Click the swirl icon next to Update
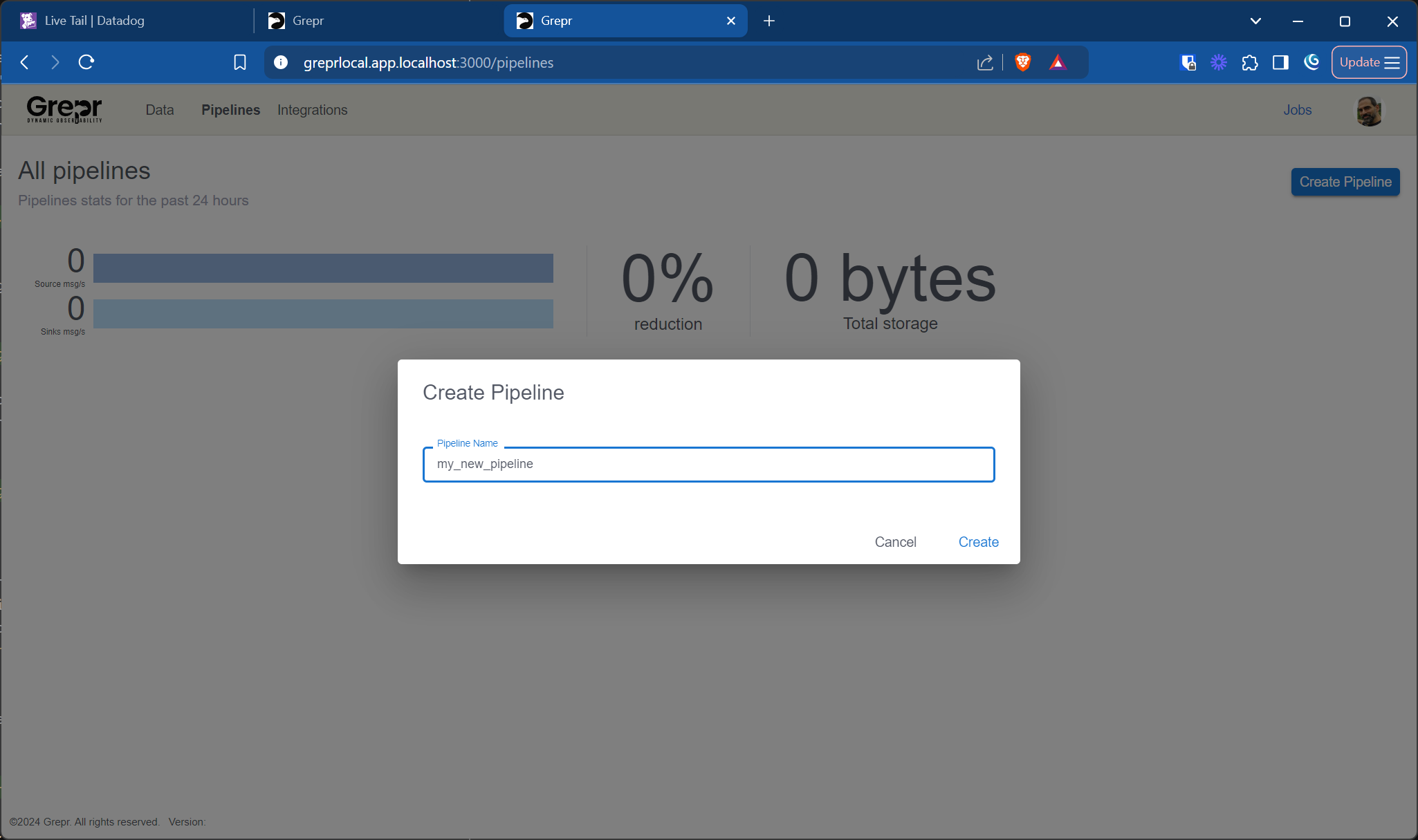Viewport: 1418px width, 840px height. [1311, 62]
